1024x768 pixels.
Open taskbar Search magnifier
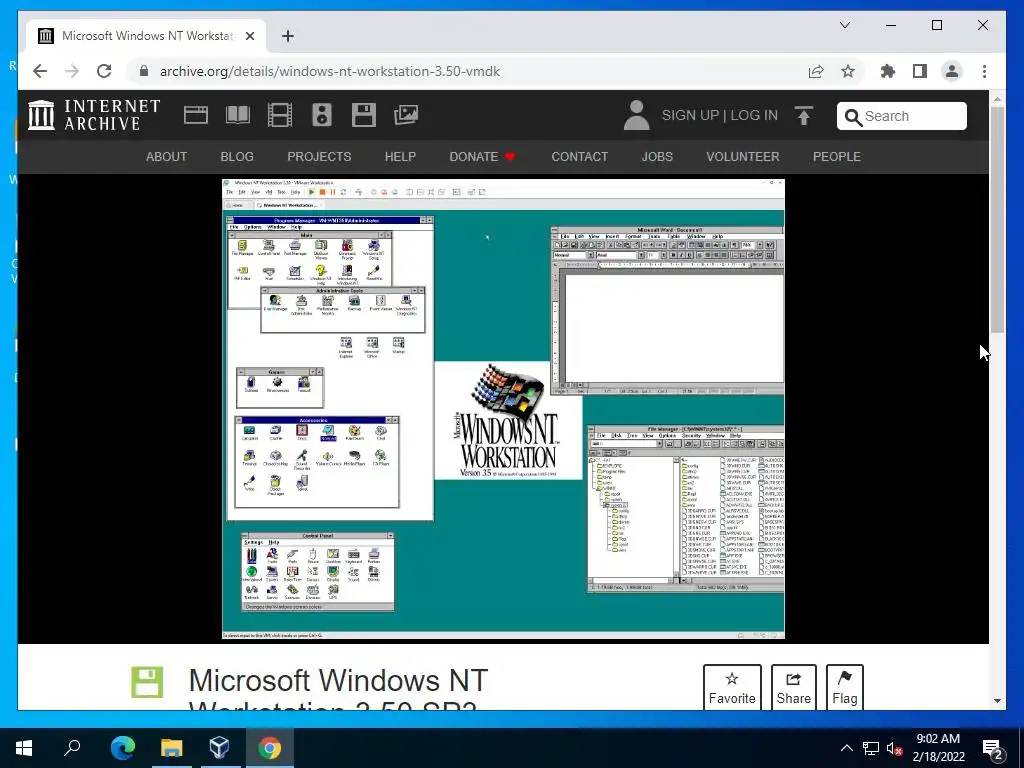72,747
